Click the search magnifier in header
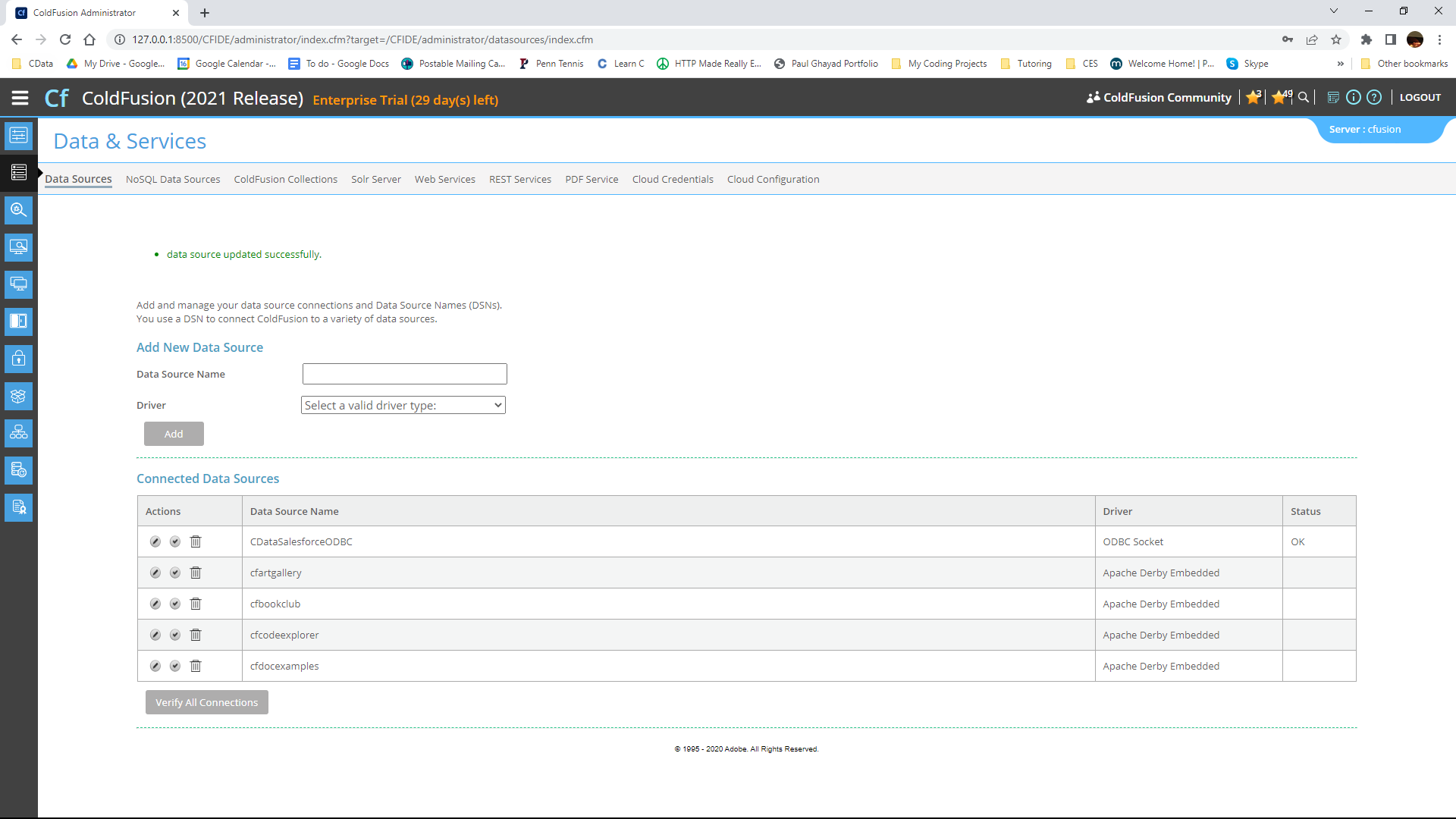This screenshot has width=1456, height=819. [1304, 98]
